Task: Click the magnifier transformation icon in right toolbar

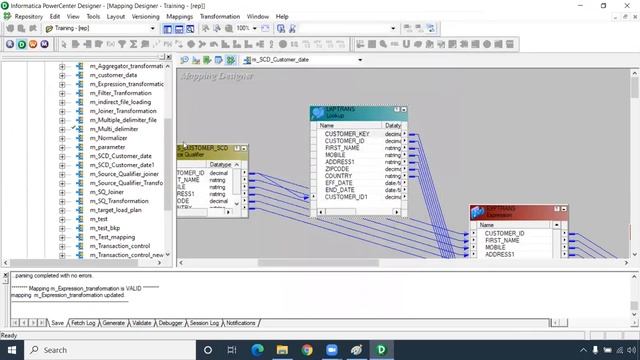Action: [383, 44]
